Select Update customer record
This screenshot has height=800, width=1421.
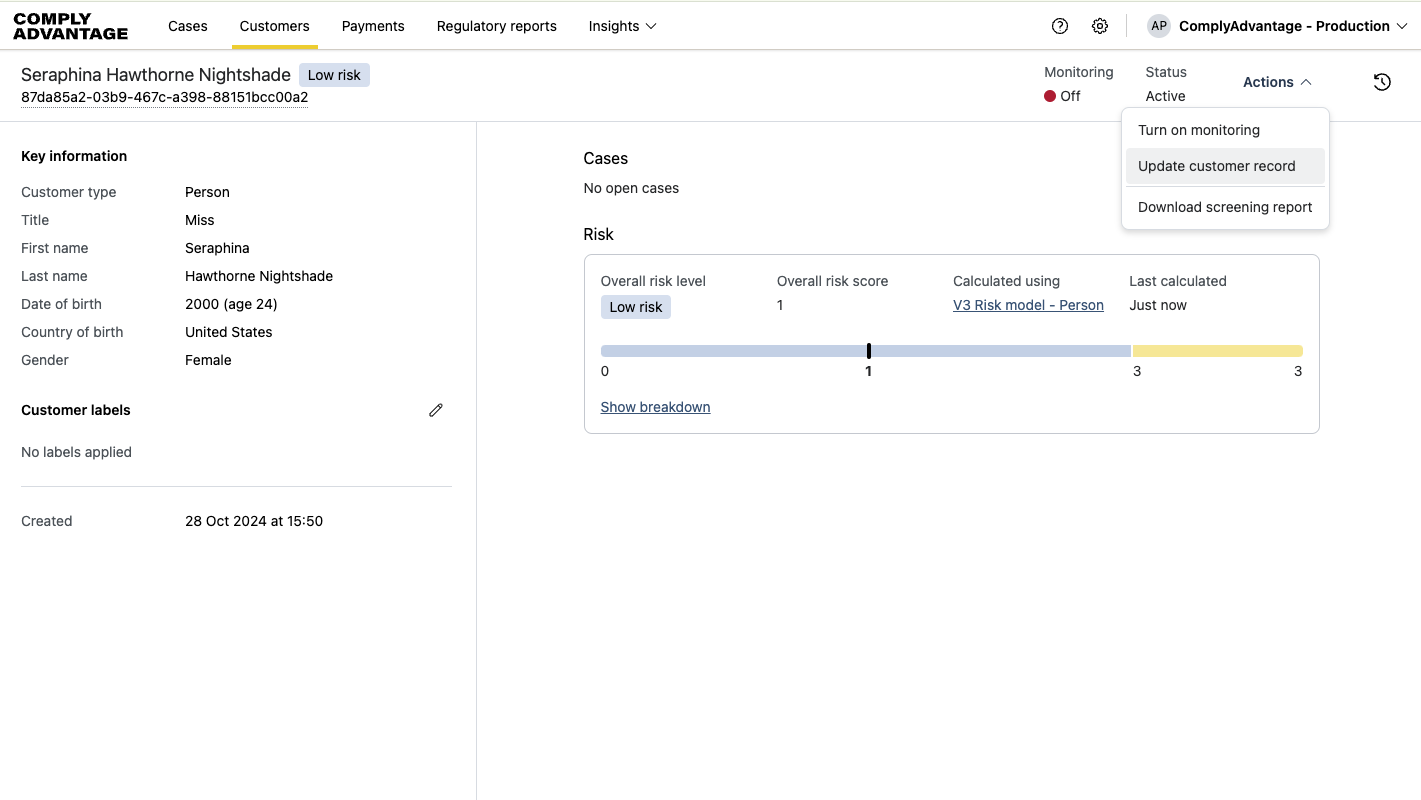(1216, 166)
